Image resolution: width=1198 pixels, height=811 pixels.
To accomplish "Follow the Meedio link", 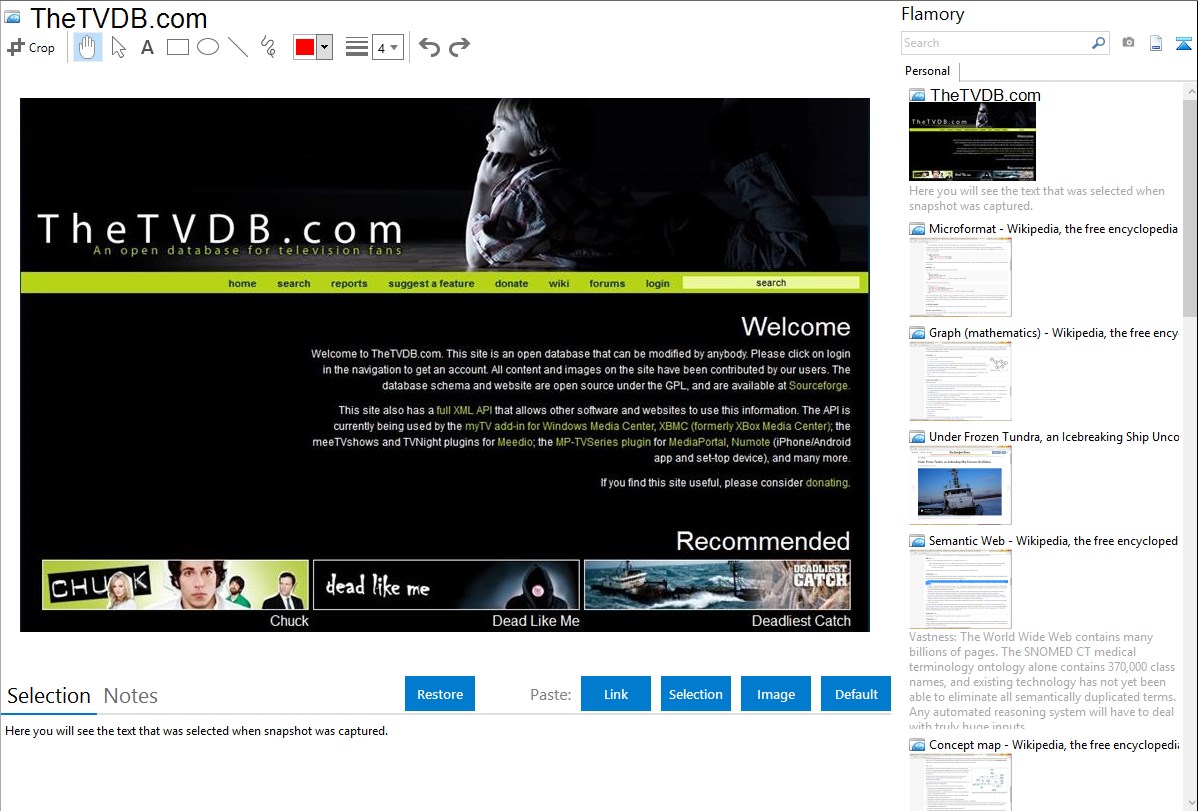I will click(x=515, y=443).
